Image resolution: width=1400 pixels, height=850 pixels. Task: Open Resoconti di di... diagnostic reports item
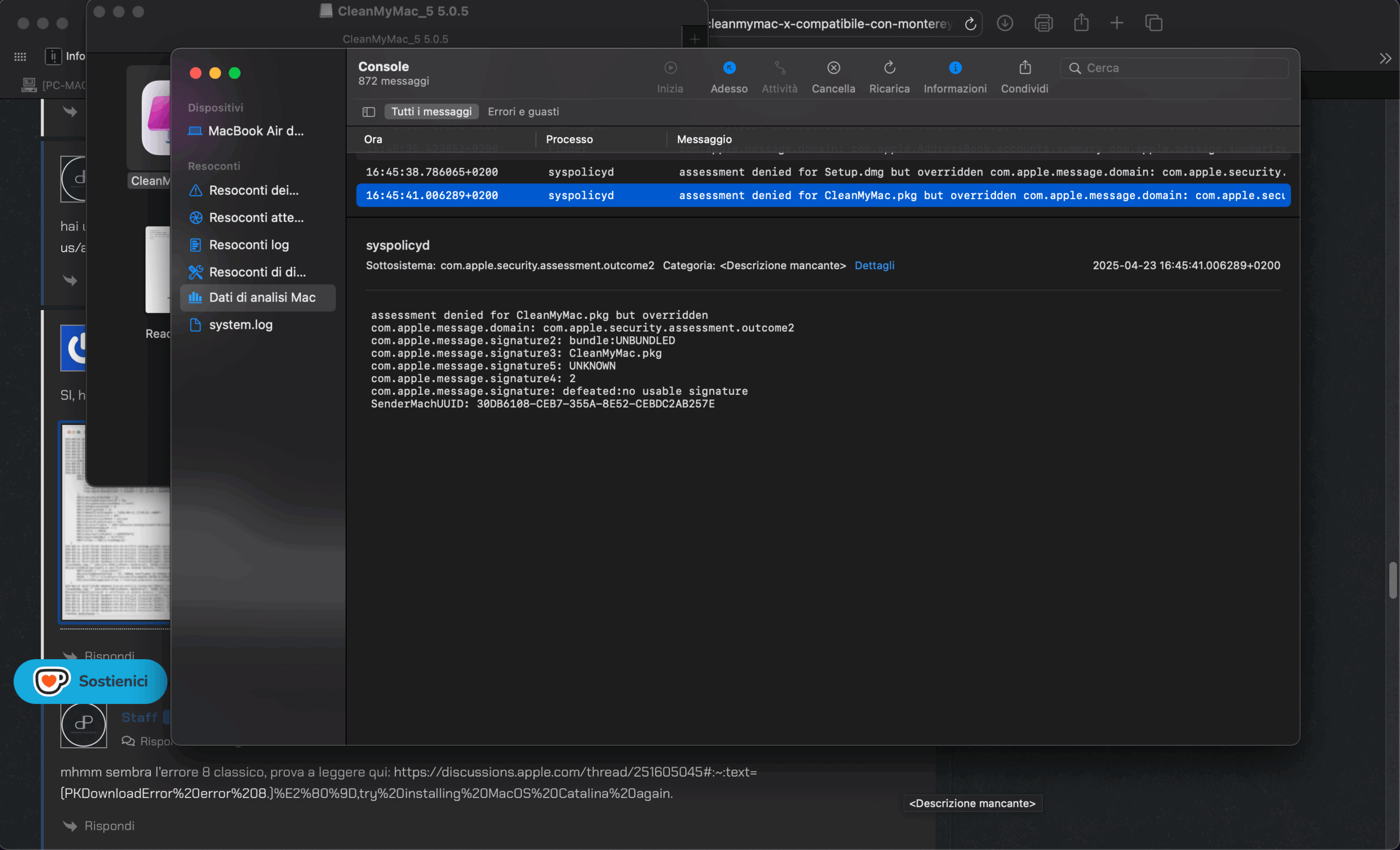(x=258, y=272)
